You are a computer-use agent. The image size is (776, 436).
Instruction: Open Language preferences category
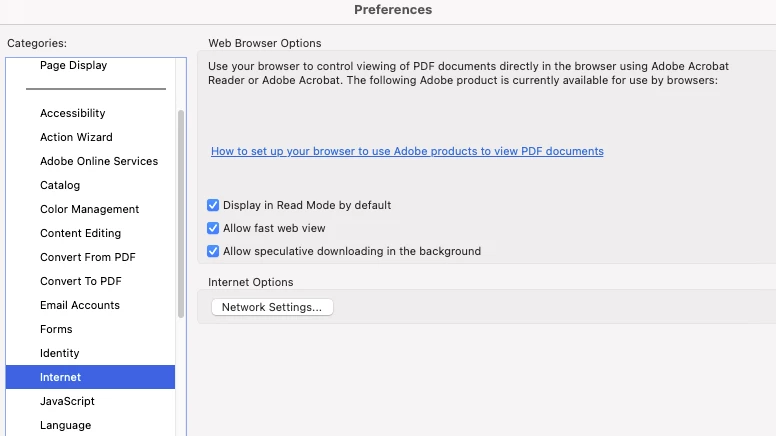(65, 425)
